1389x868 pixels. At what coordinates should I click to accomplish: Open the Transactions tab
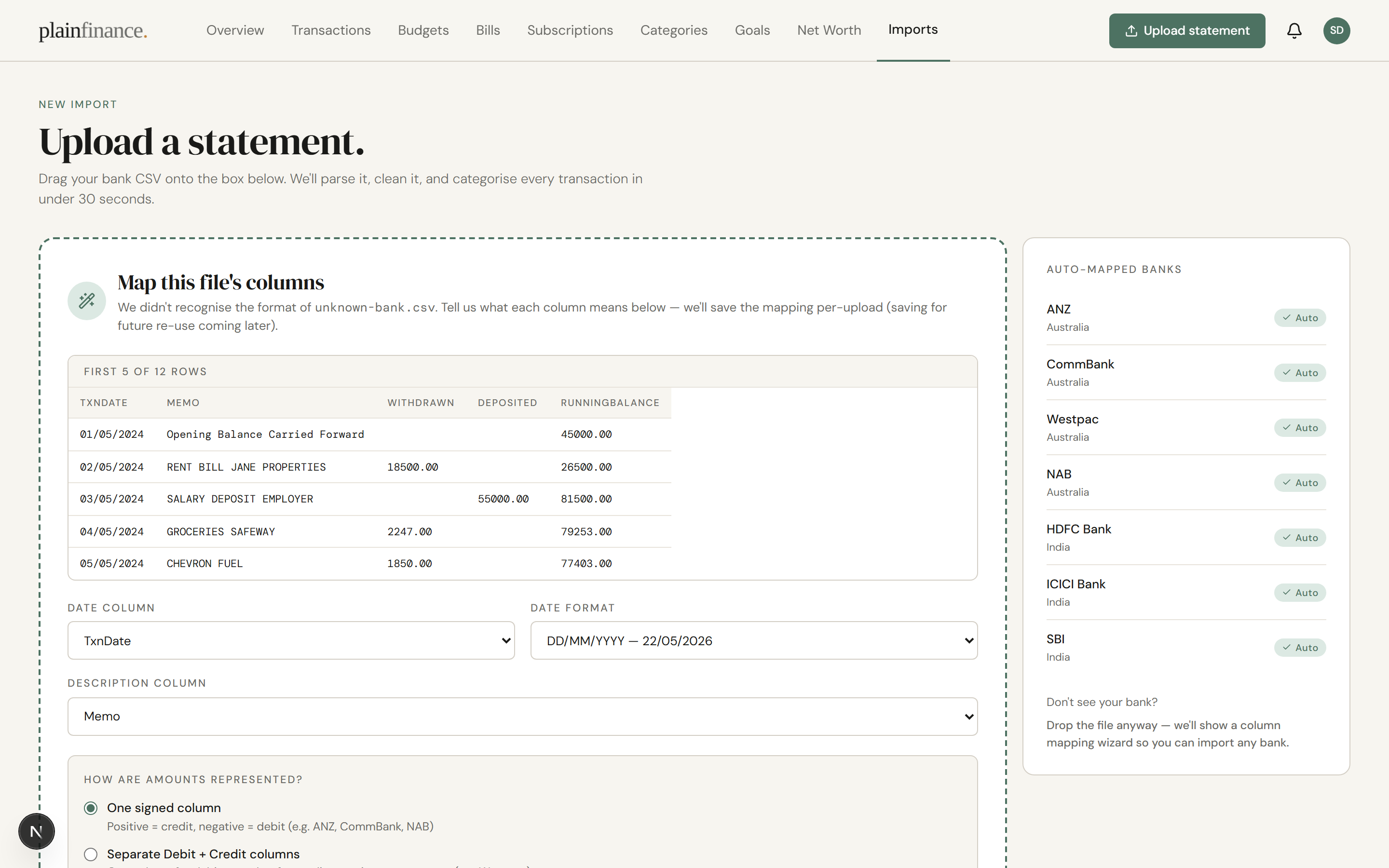click(x=331, y=30)
